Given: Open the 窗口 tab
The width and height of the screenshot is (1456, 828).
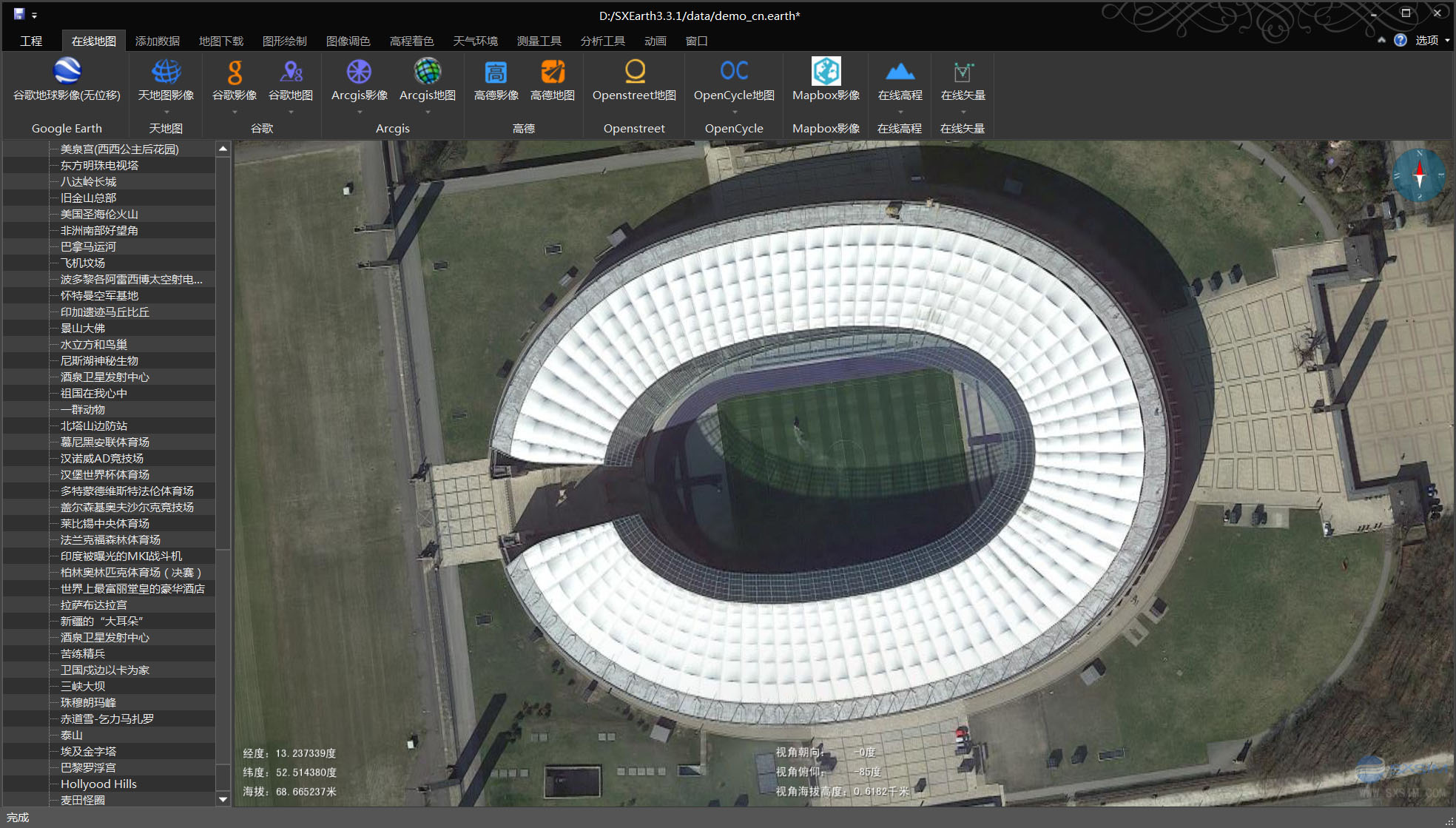Looking at the screenshot, I should [x=697, y=41].
